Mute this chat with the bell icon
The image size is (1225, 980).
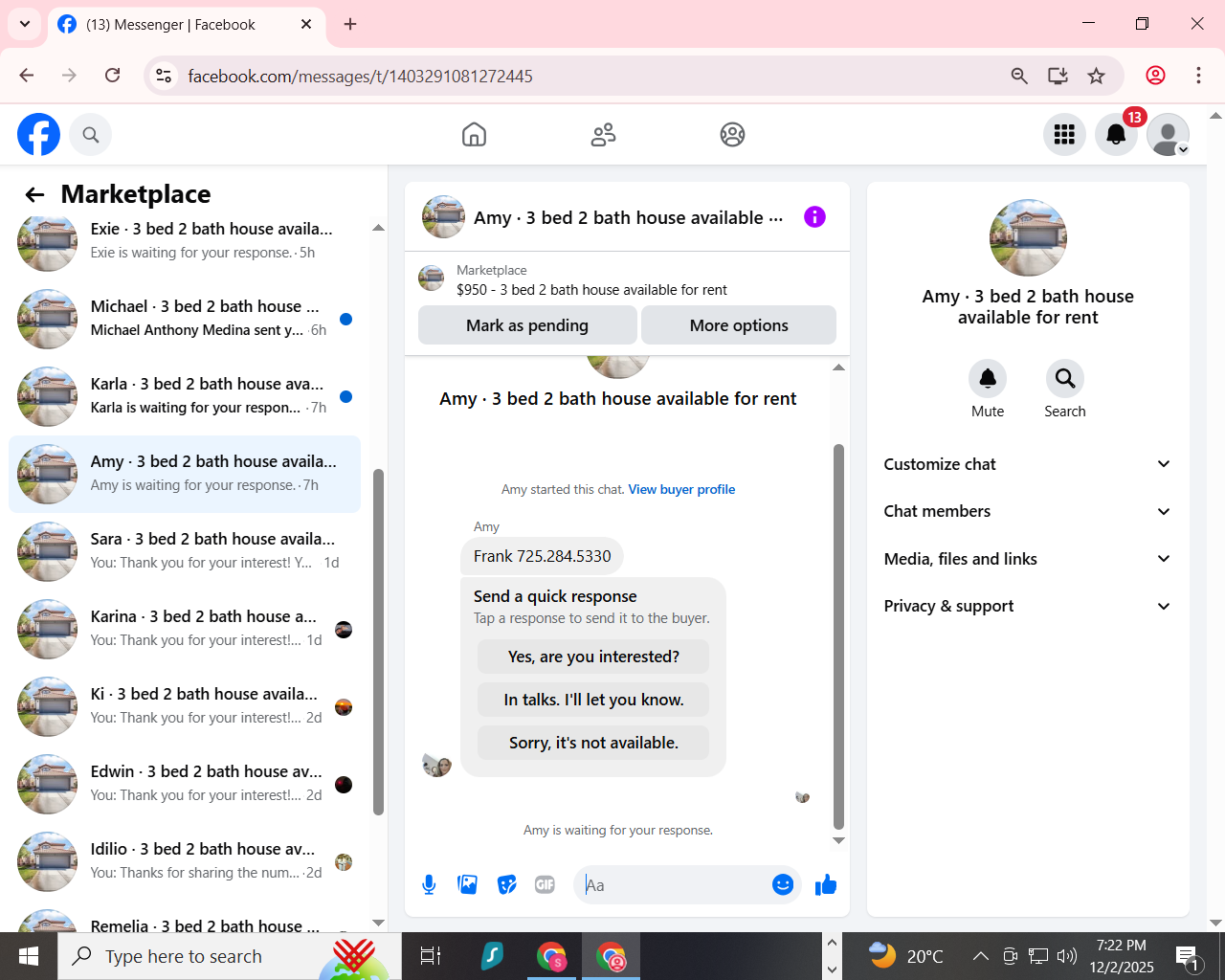tap(988, 379)
